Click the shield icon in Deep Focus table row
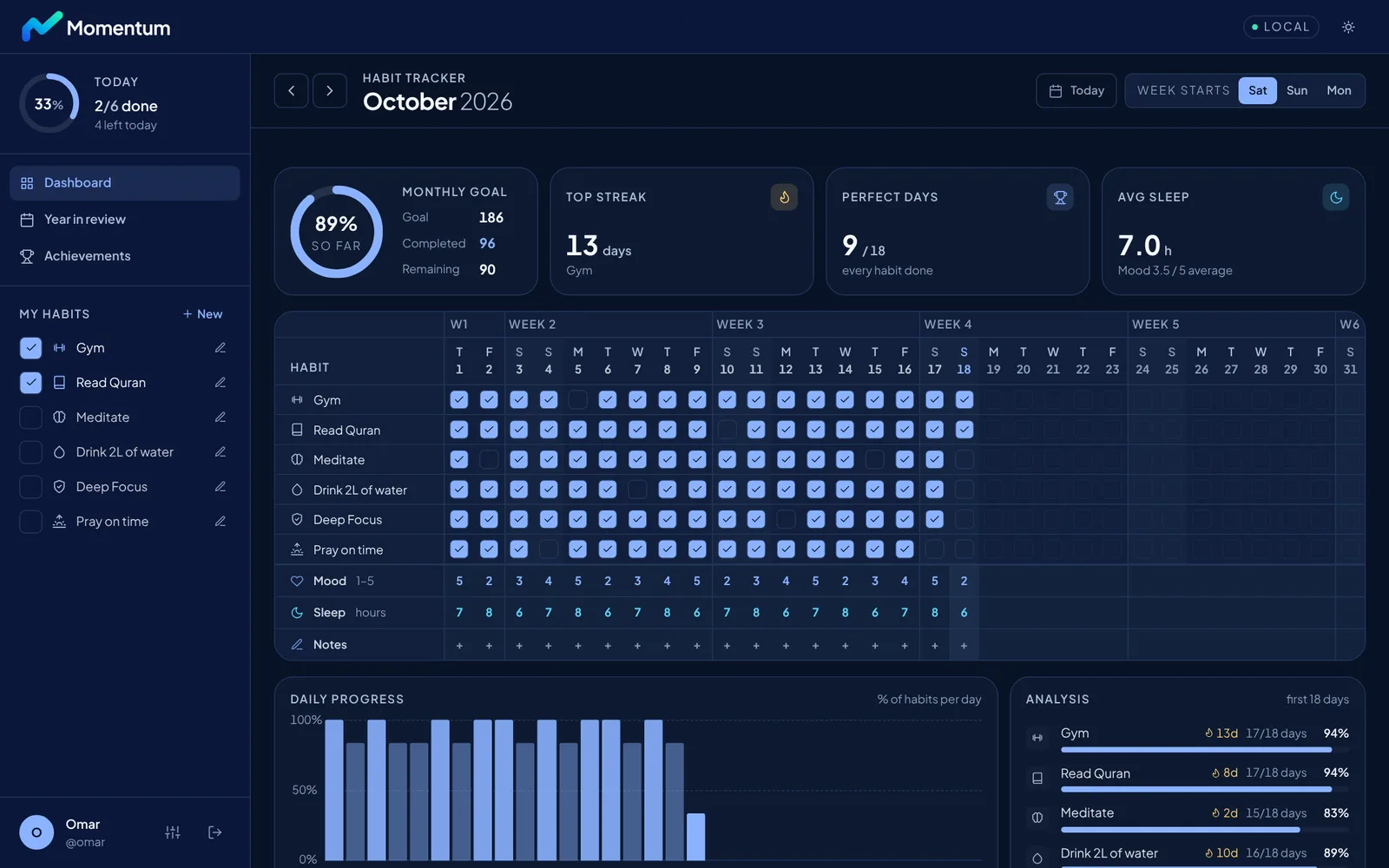 tap(297, 520)
